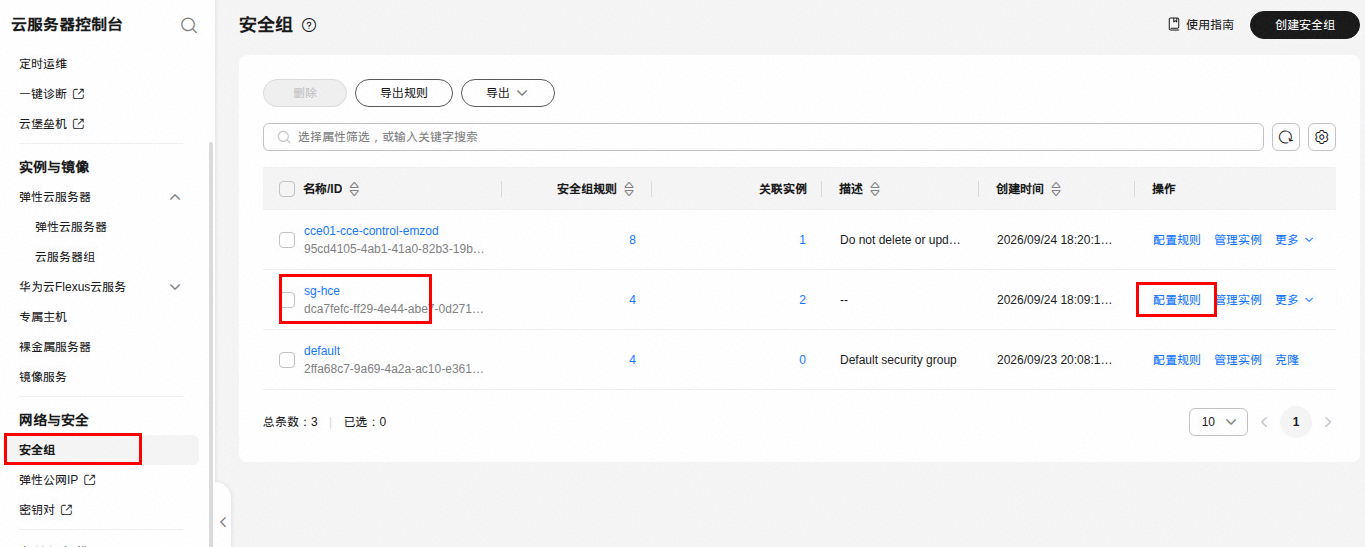Select the 'Default security group' description text
Viewport: 1365px width, 547px height.
click(898, 360)
